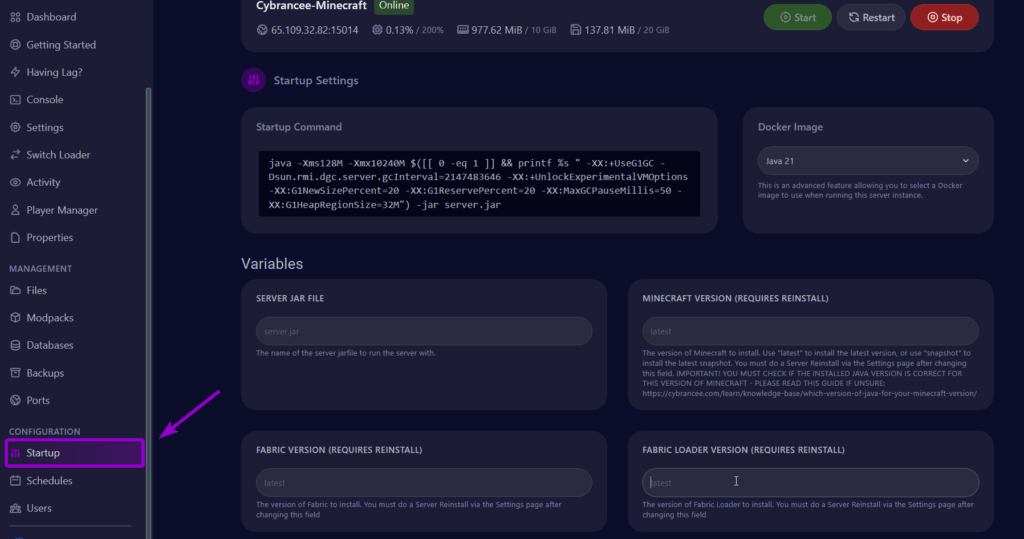Click the Dashboard grid icon

pyautogui.click(x=15, y=17)
